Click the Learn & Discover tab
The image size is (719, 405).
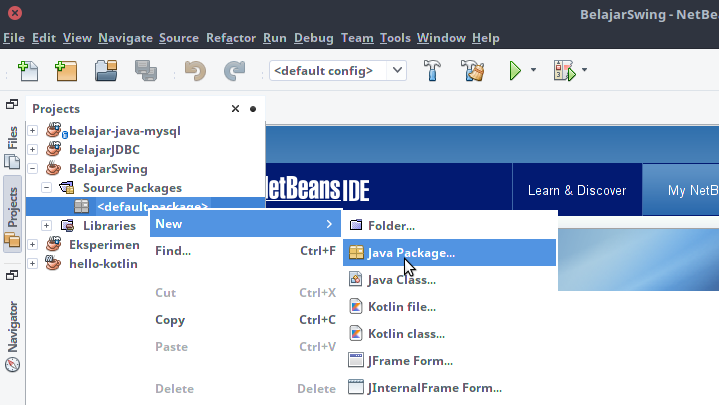pyautogui.click(x=576, y=191)
